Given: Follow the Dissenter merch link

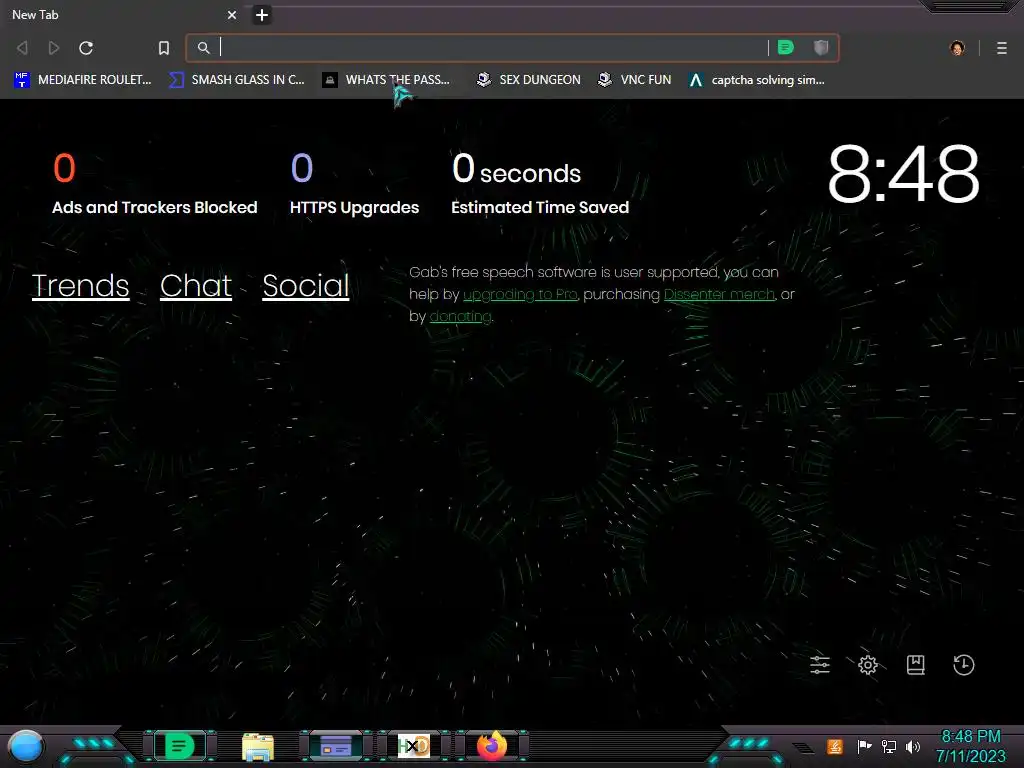Looking at the screenshot, I should (719, 295).
